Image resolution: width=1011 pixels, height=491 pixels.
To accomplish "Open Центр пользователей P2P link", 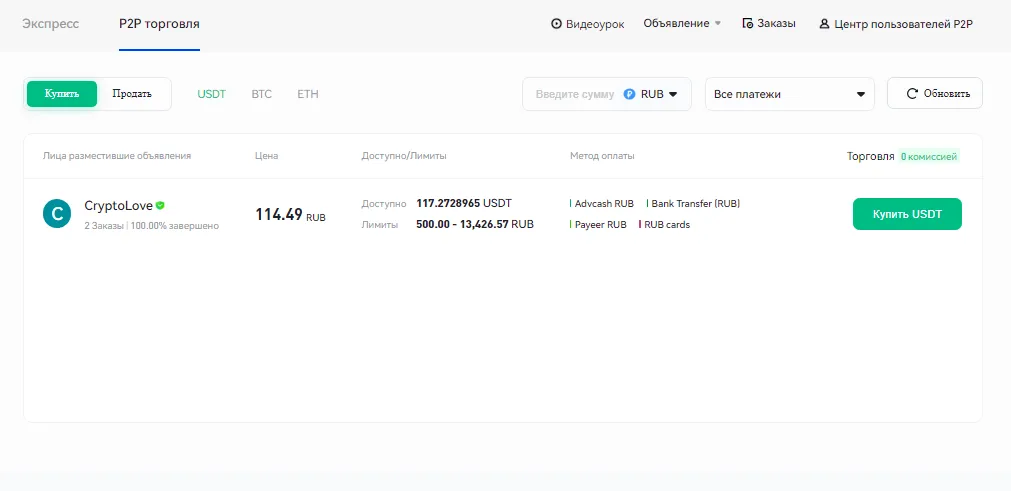I will (896, 24).
